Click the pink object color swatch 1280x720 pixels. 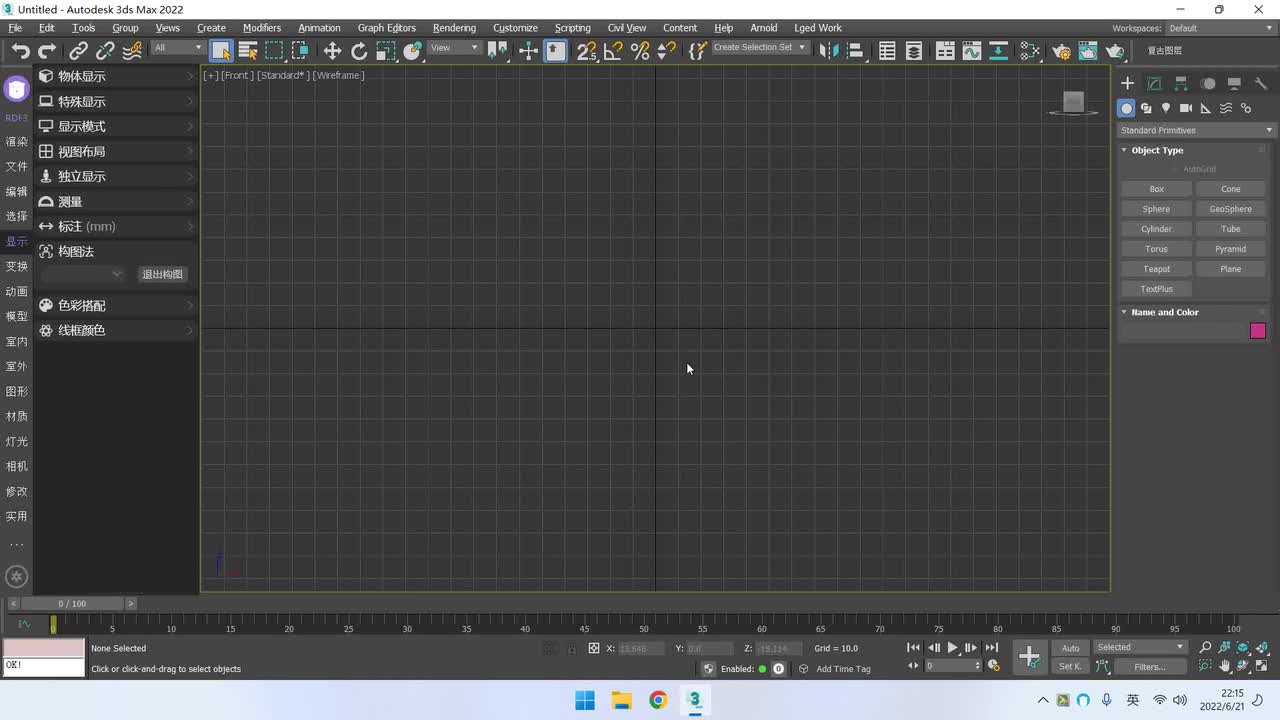pos(1258,331)
